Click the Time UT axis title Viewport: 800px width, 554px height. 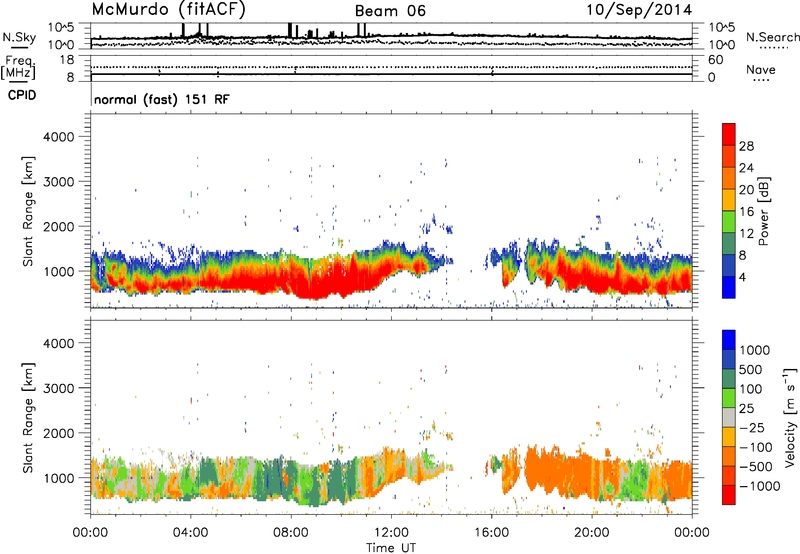pos(391,548)
